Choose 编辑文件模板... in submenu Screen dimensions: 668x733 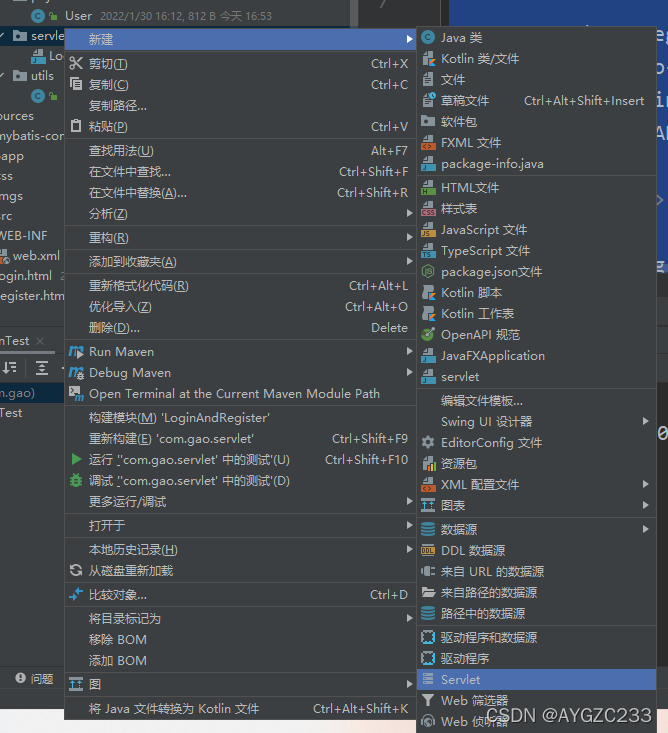[x=536, y=401]
